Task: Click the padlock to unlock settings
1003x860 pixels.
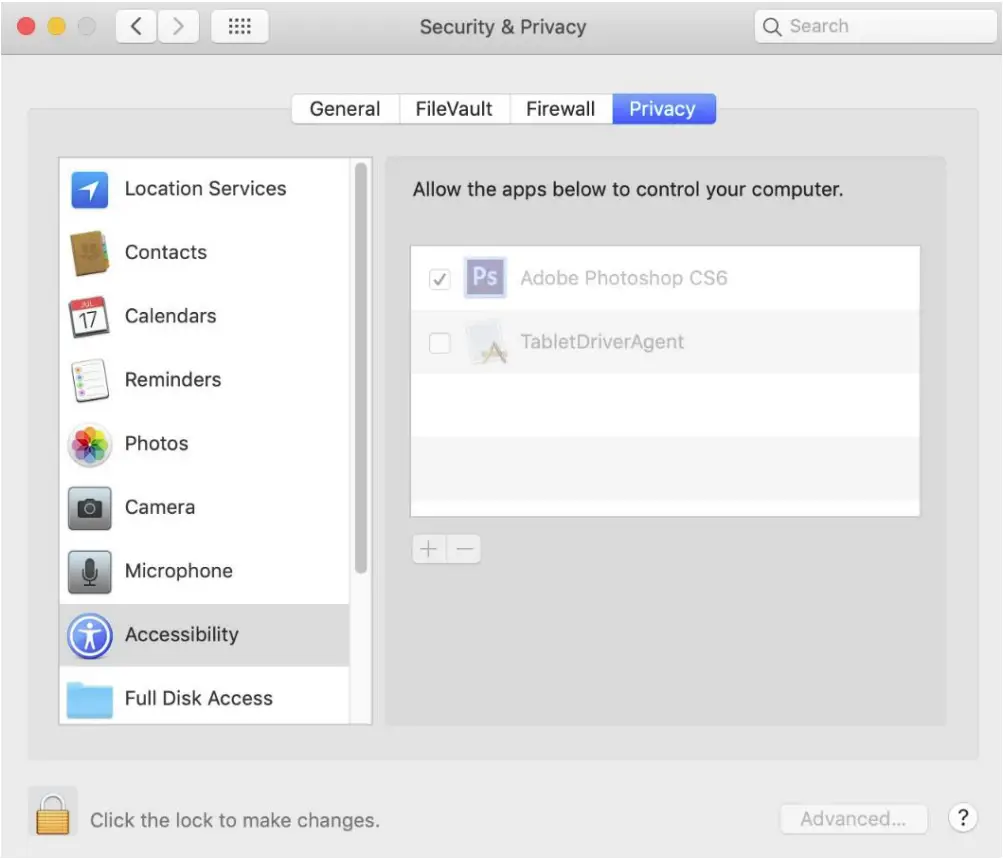Action: coord(52,814)
